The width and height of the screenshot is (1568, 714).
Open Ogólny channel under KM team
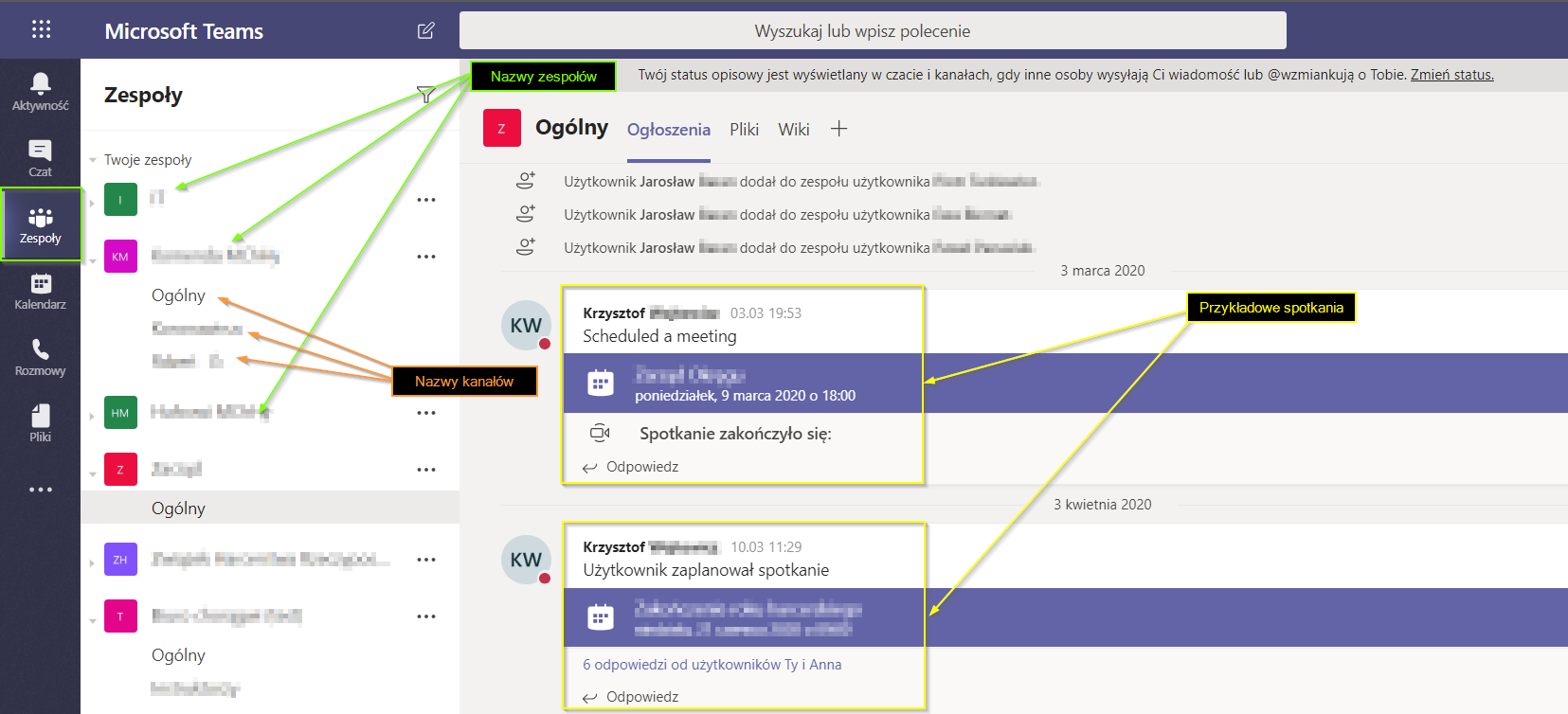(178, 295)
